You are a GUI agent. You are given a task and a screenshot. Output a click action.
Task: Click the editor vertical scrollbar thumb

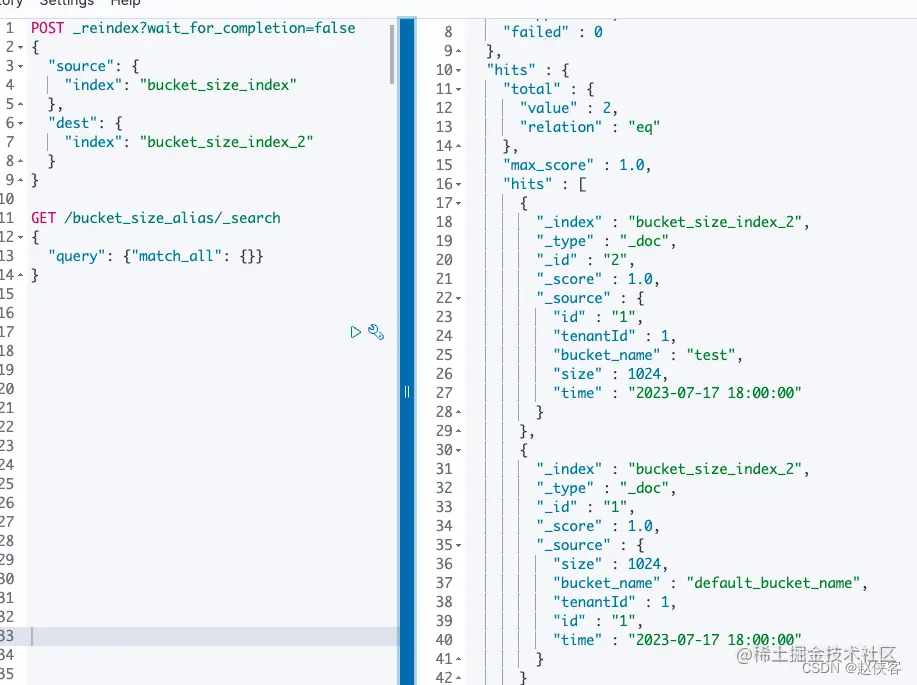pos(392,54)
